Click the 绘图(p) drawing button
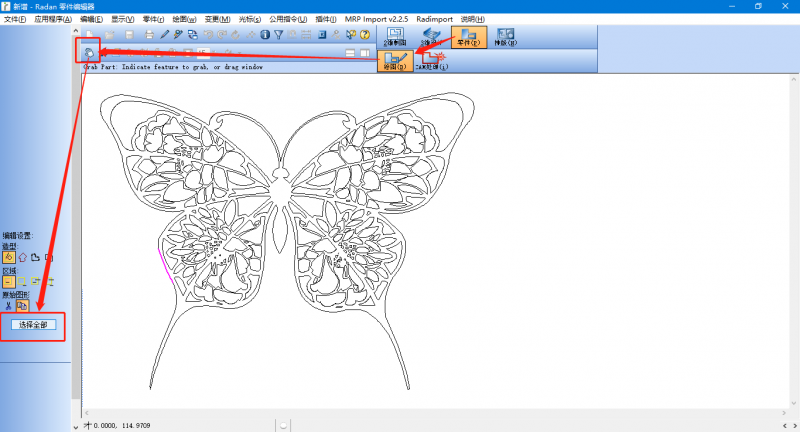 click(x=396, y=61)
